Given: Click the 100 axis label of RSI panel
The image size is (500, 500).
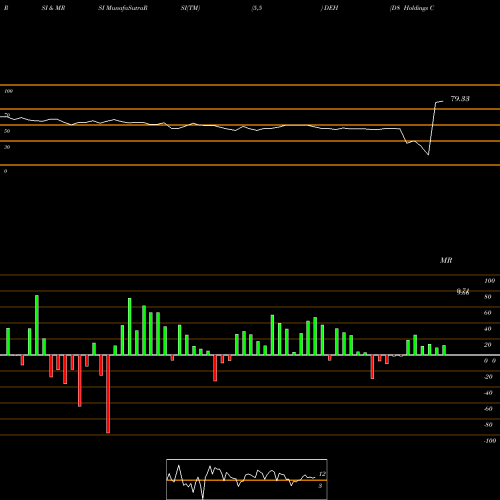Looking at the screenshot, I should tap(9, 91).
